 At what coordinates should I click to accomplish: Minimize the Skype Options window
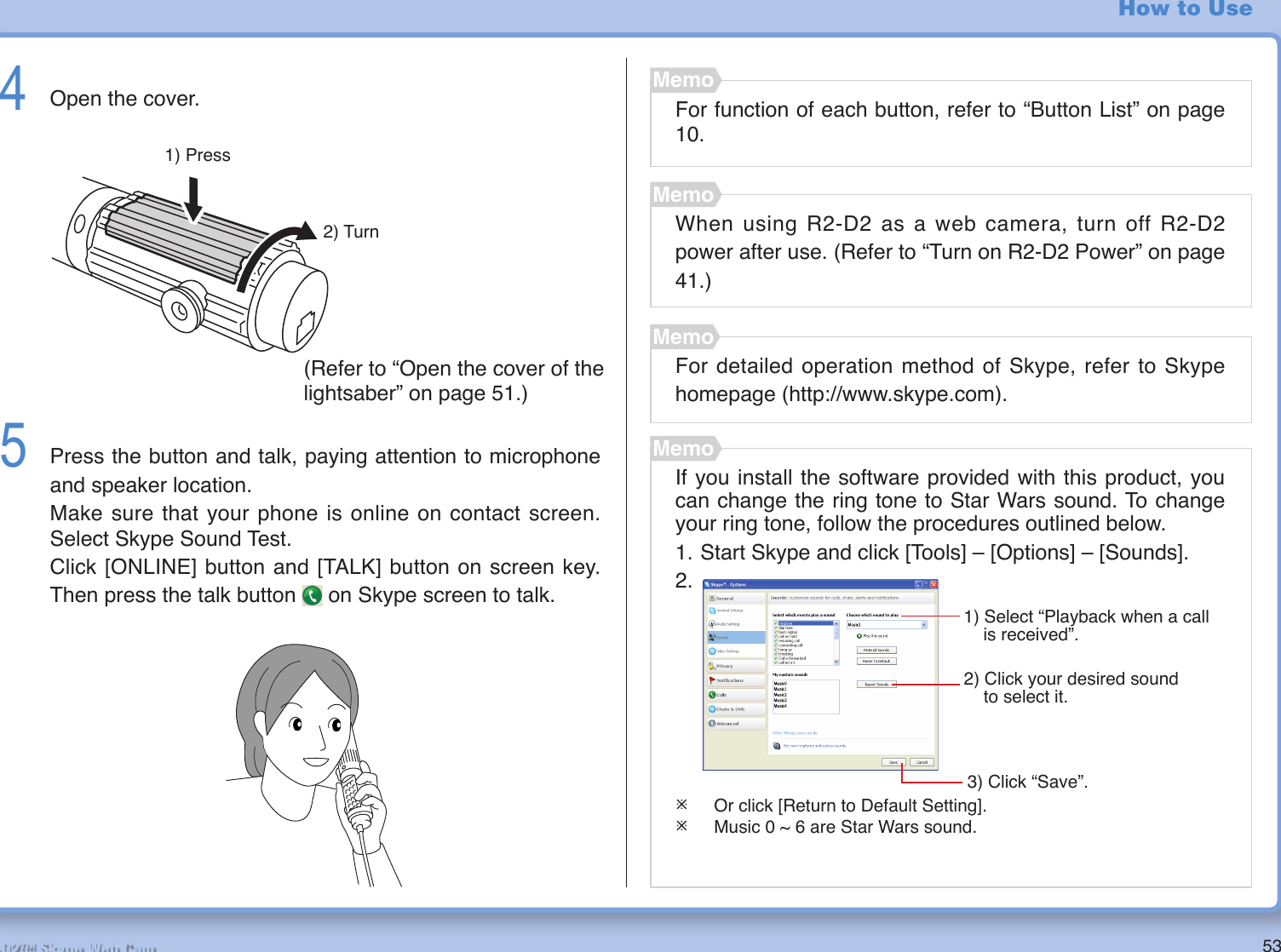(x=918, y=585)
